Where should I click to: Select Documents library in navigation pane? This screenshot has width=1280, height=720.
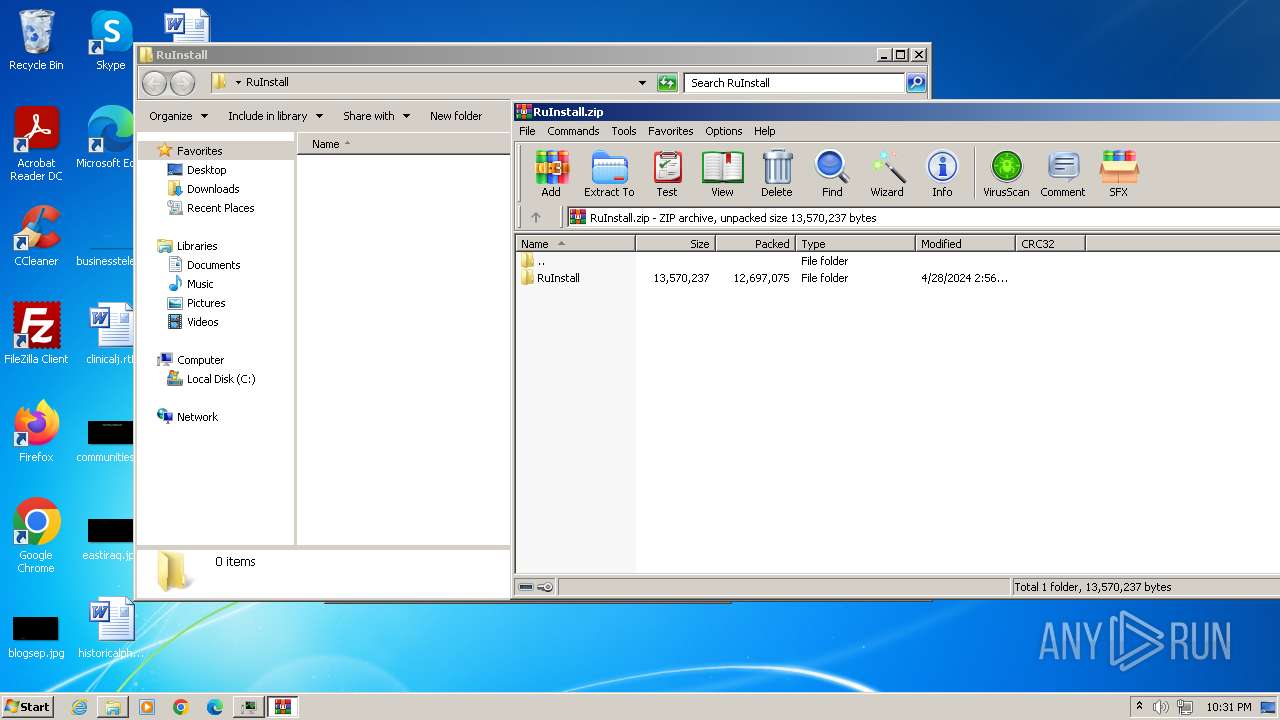point(213,265)
